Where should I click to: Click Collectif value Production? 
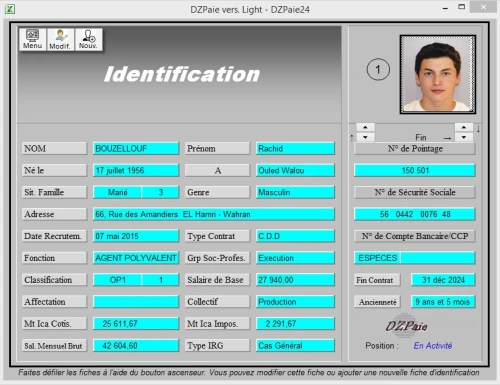point(295,302)
